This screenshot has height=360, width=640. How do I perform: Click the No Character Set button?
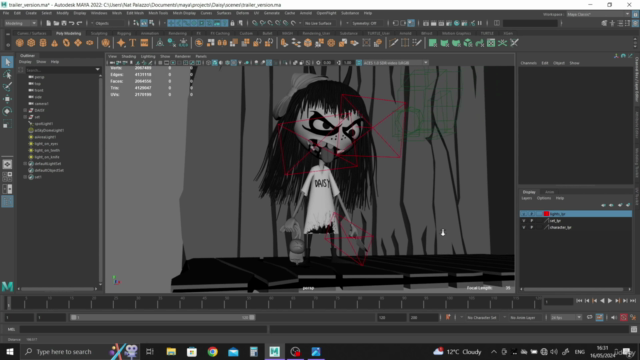pos(482,318)
